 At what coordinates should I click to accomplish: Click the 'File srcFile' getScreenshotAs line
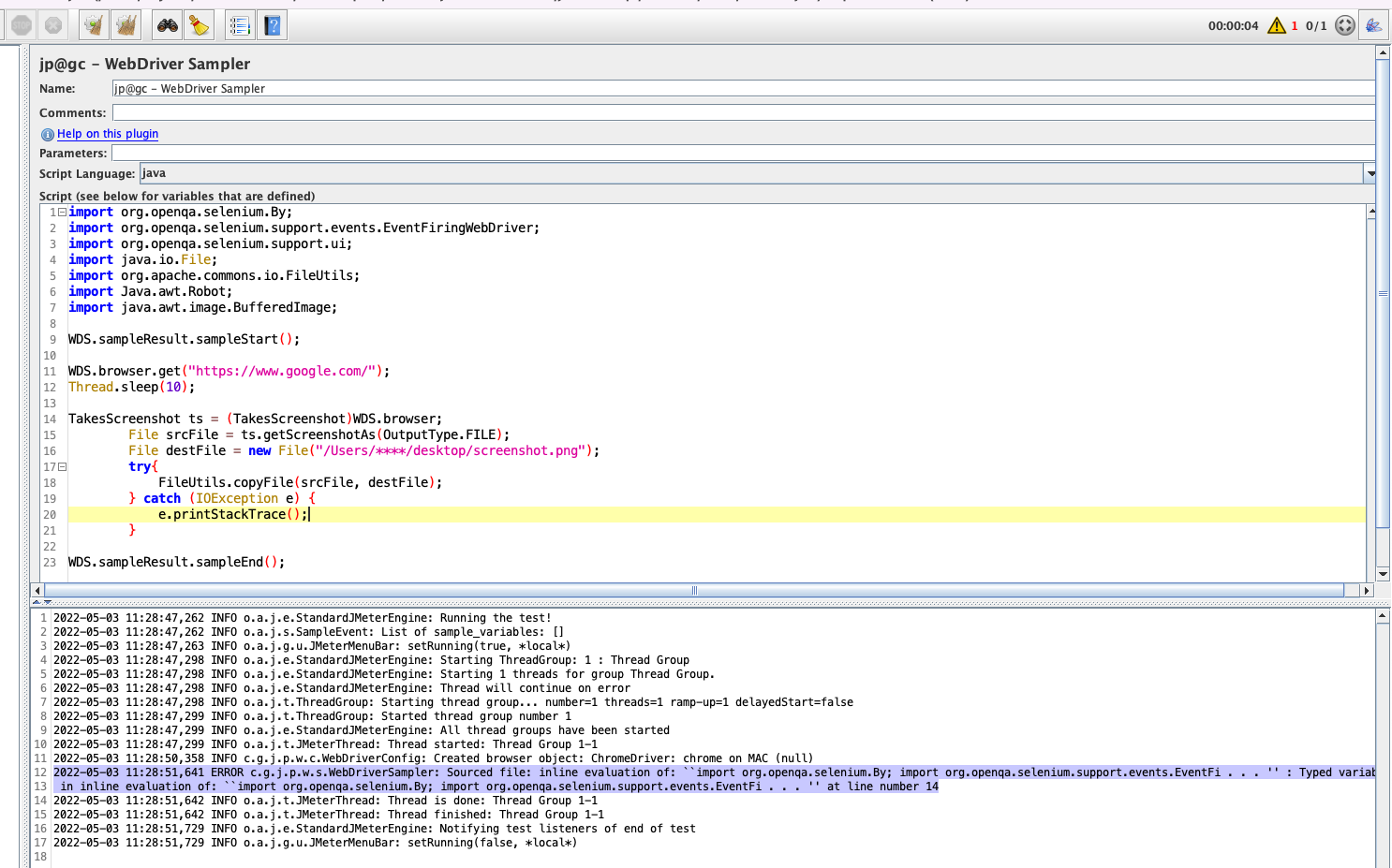coord(319,434)
